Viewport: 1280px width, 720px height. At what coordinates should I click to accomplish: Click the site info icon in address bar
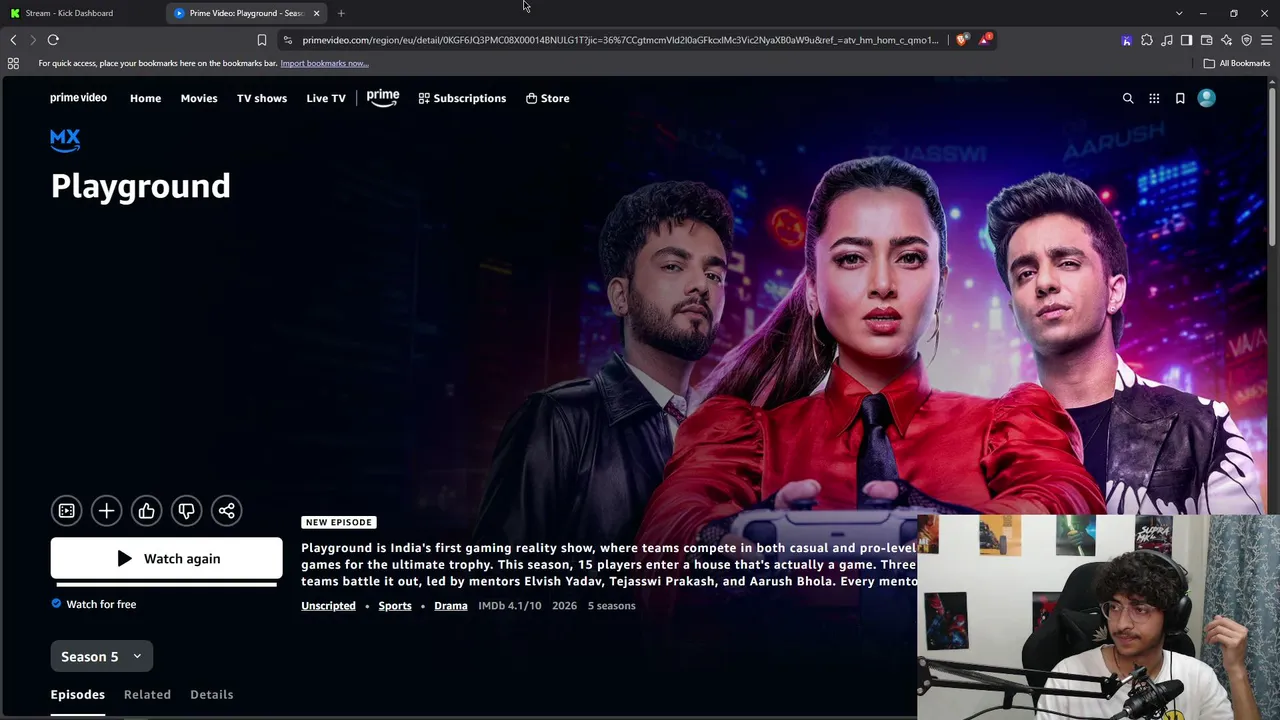pyautogui.click(x=288, y=40)
